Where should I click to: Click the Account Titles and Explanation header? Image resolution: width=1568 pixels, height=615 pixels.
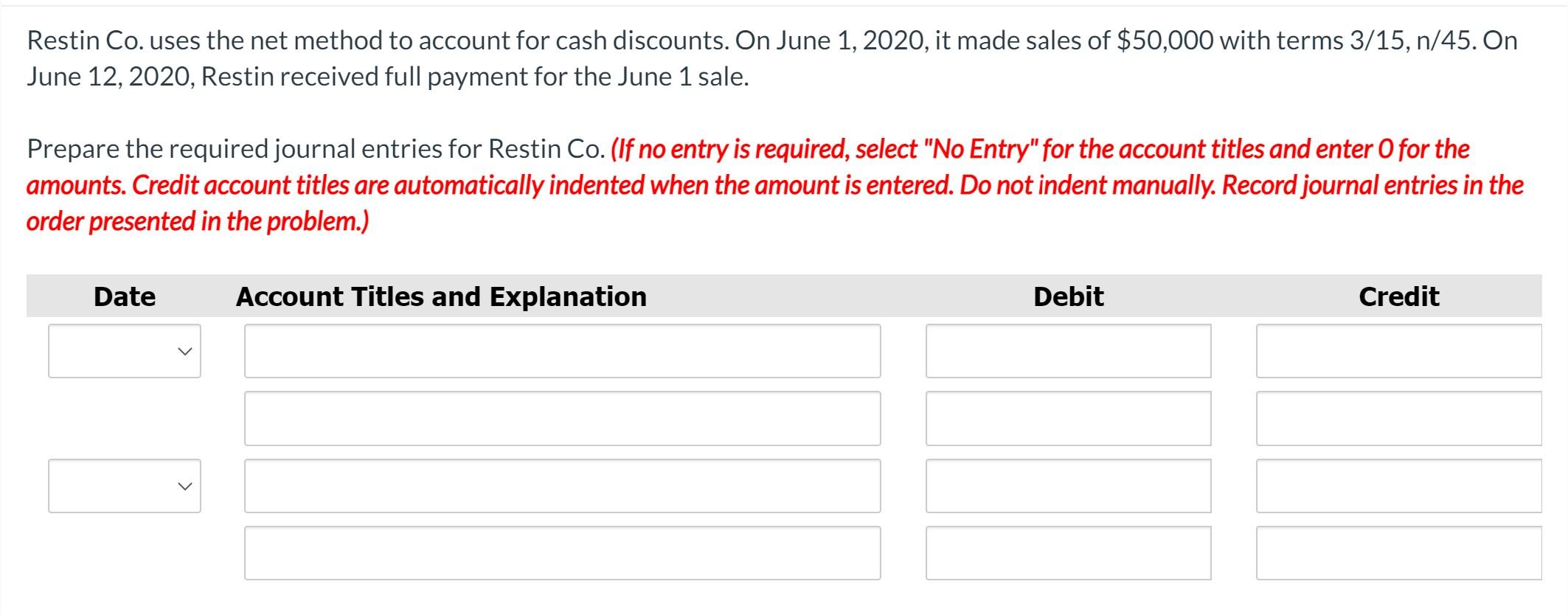pos(441,296)
